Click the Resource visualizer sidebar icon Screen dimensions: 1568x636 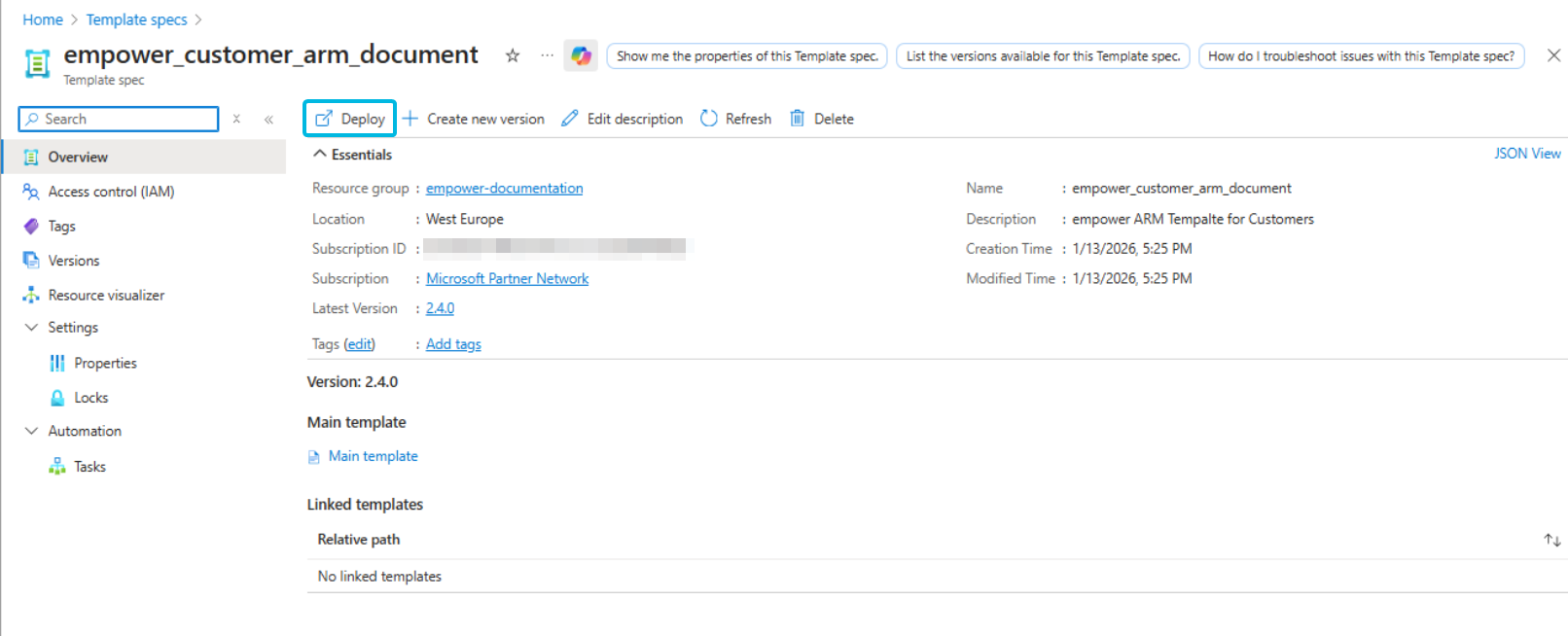(x=31, y=295)
